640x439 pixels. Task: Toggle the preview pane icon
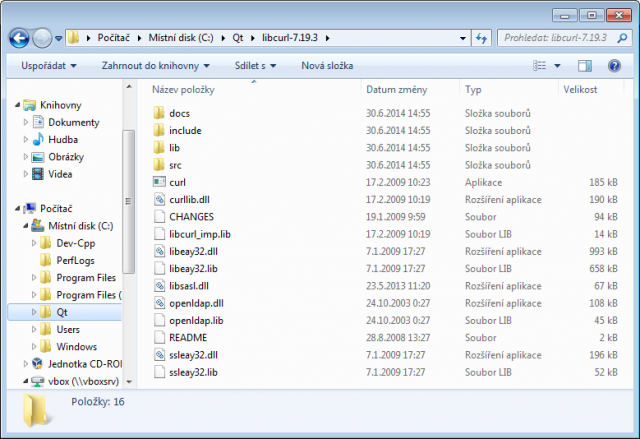coord(584,66)
